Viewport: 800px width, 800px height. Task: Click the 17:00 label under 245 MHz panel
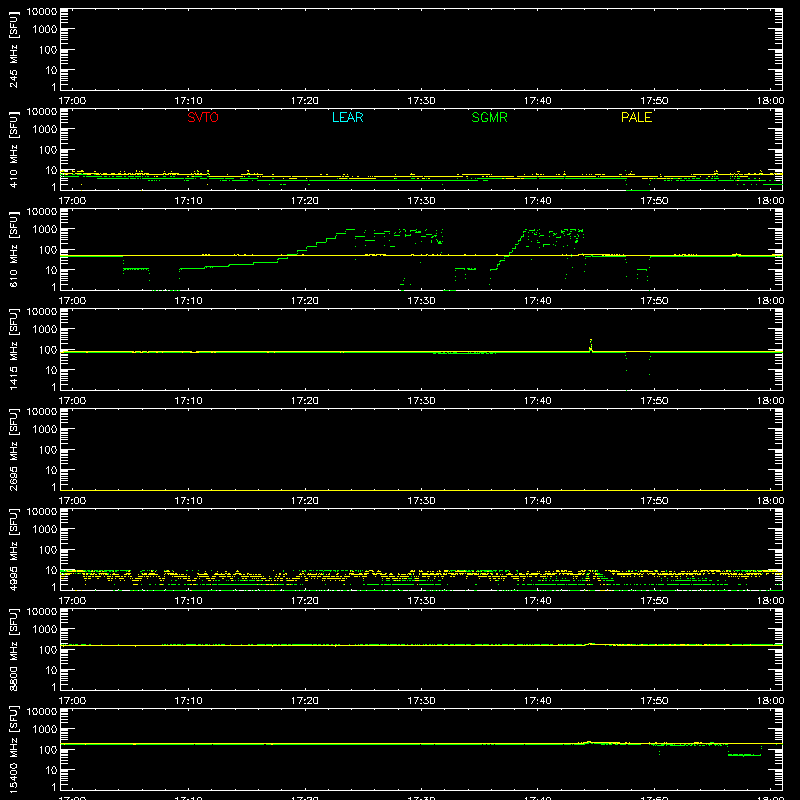click(x=72, y=101)
